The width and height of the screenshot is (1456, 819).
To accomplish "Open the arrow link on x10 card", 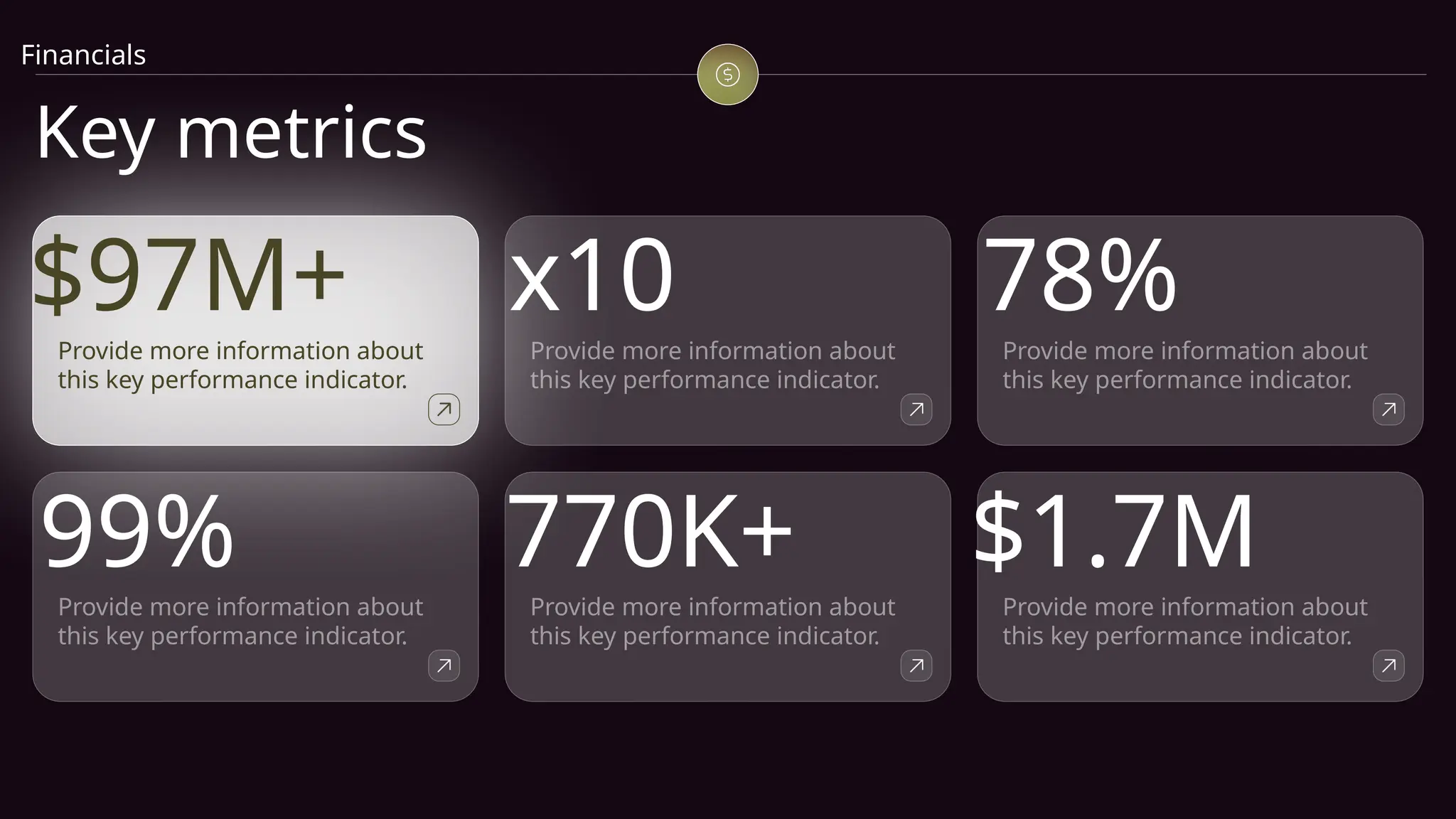I will click(916, 409).
